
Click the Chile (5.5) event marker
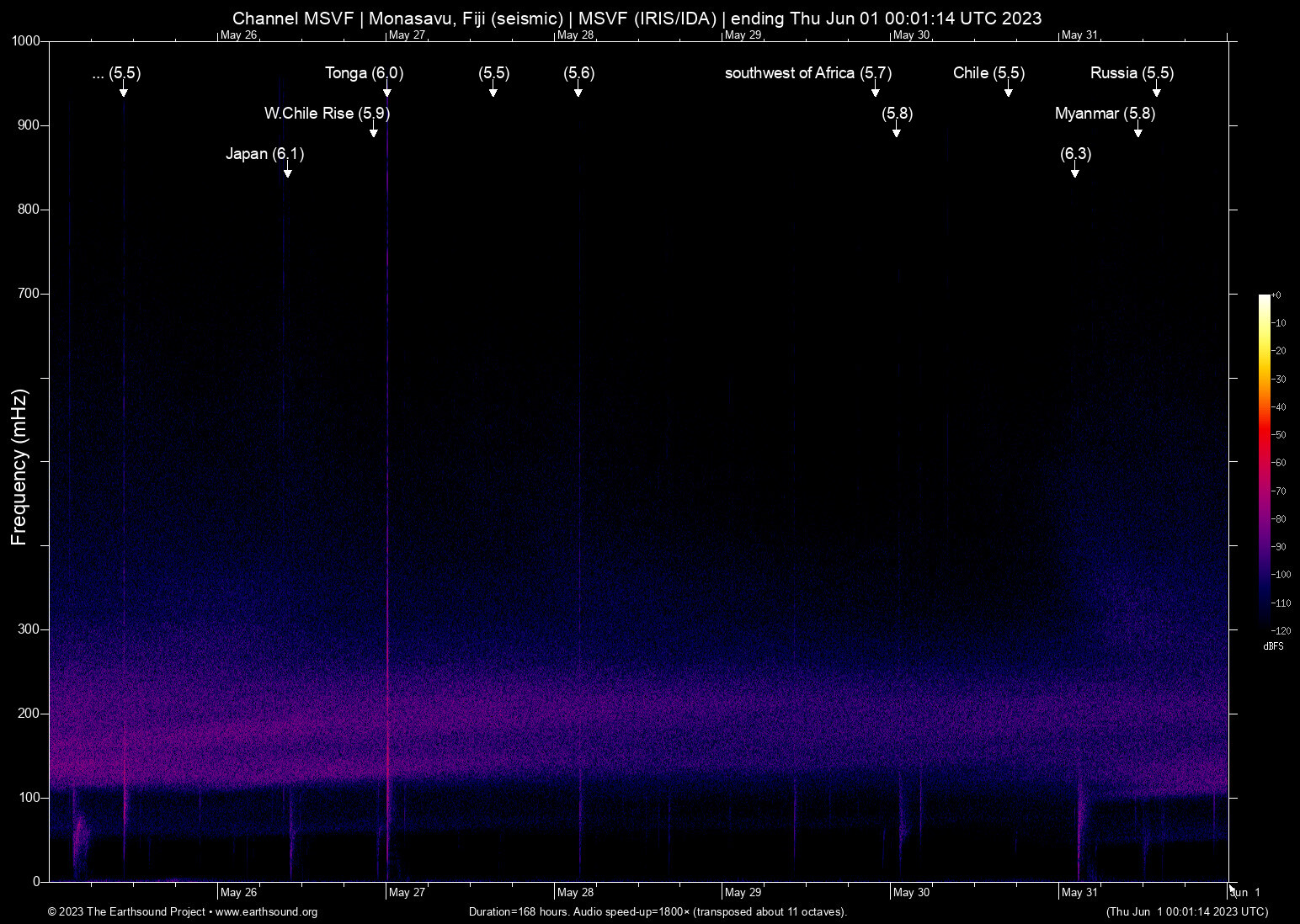coord(988,73)
